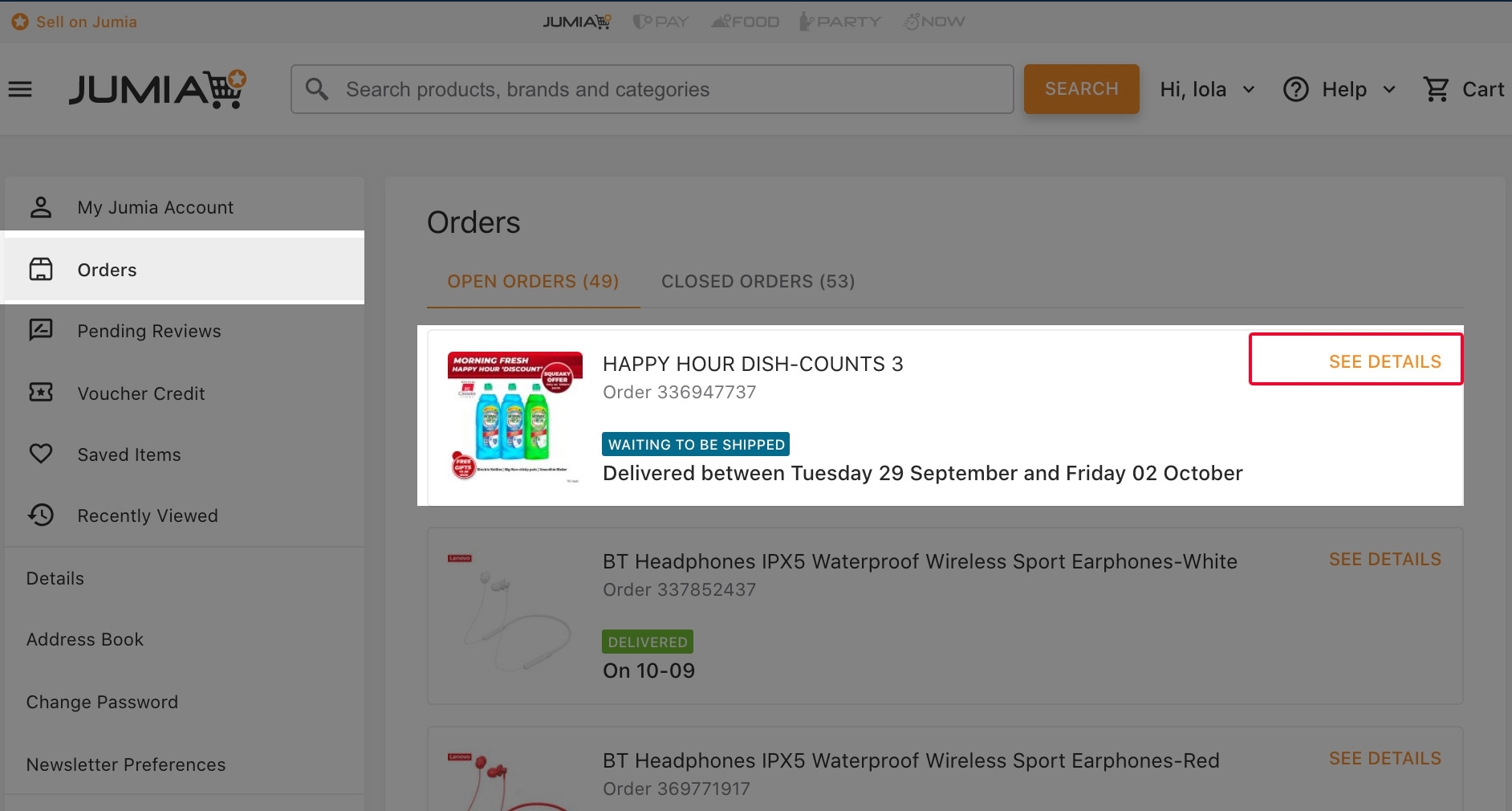Viewport: 1512px width, 811px height.
Task: Click the Voucher Credit ticket icon
Action: [41, 393]
